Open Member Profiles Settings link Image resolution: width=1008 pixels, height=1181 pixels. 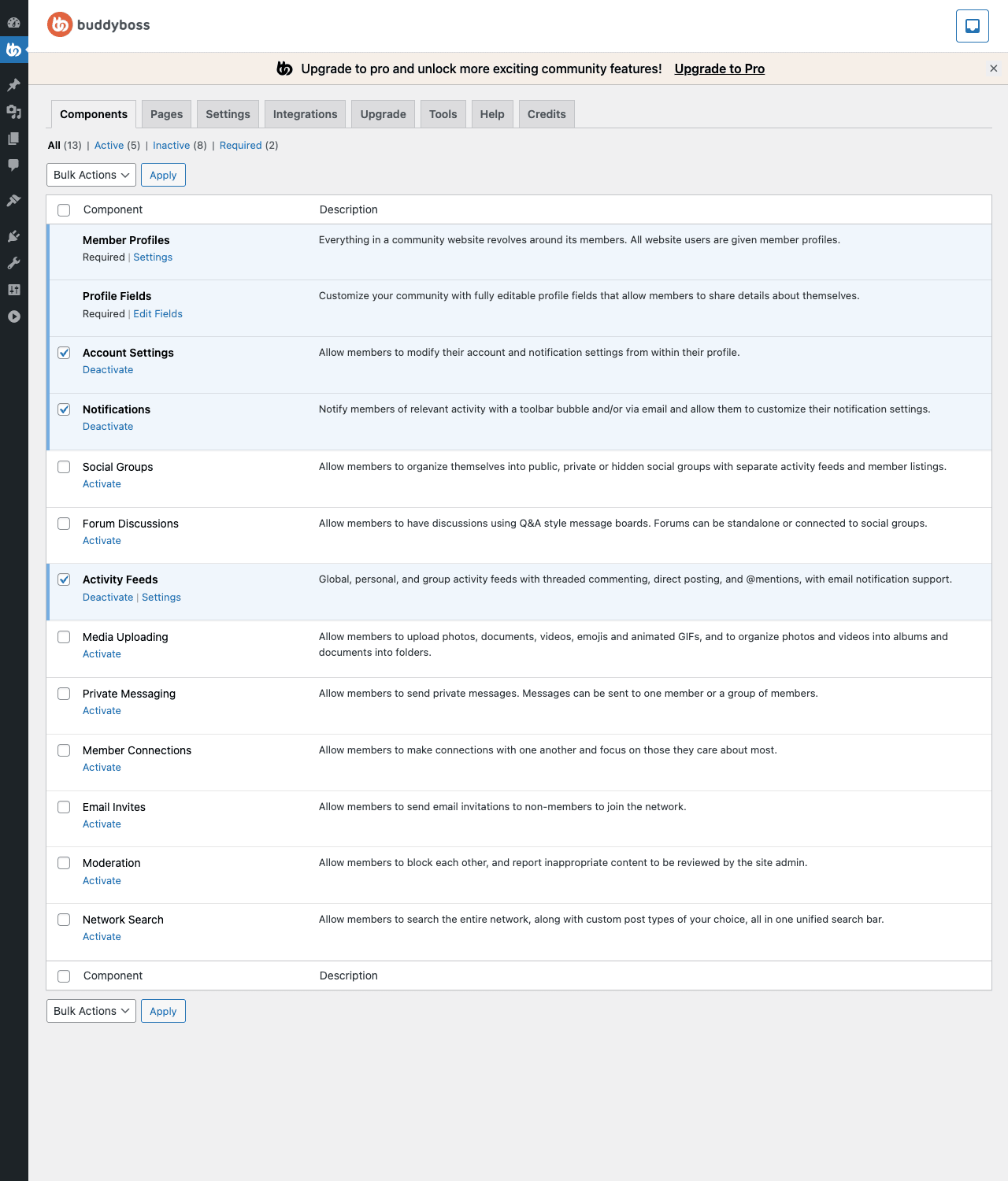pyautogui.click(x=153, y=257)
